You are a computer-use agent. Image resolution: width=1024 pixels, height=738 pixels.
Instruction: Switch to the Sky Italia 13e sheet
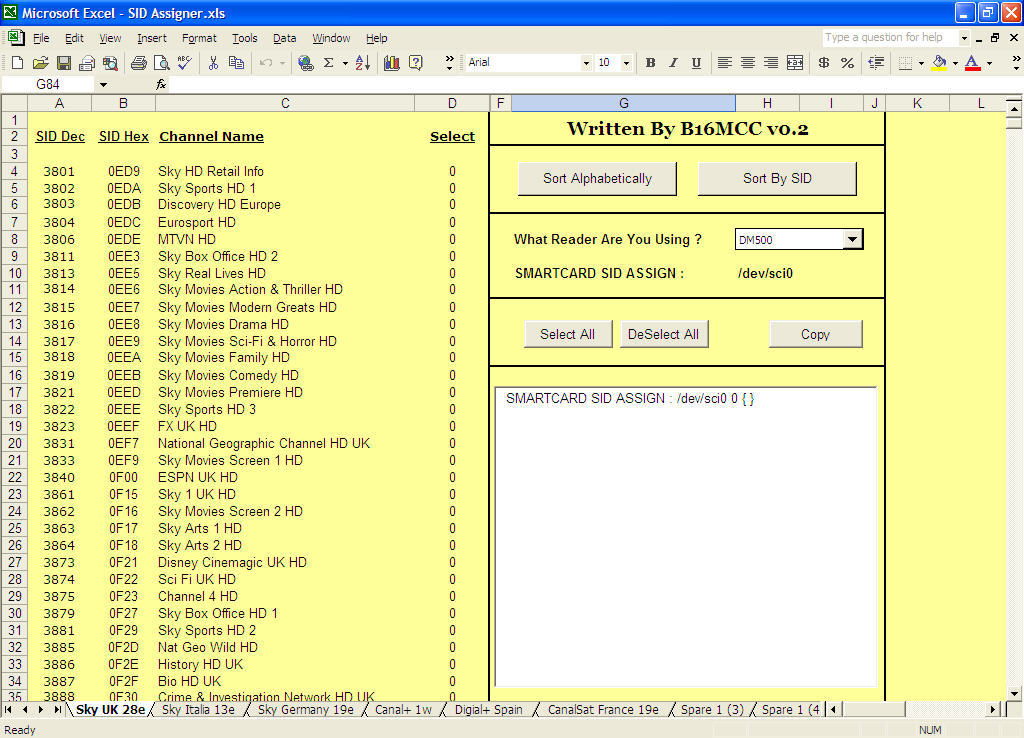click(x=198, y=709)
